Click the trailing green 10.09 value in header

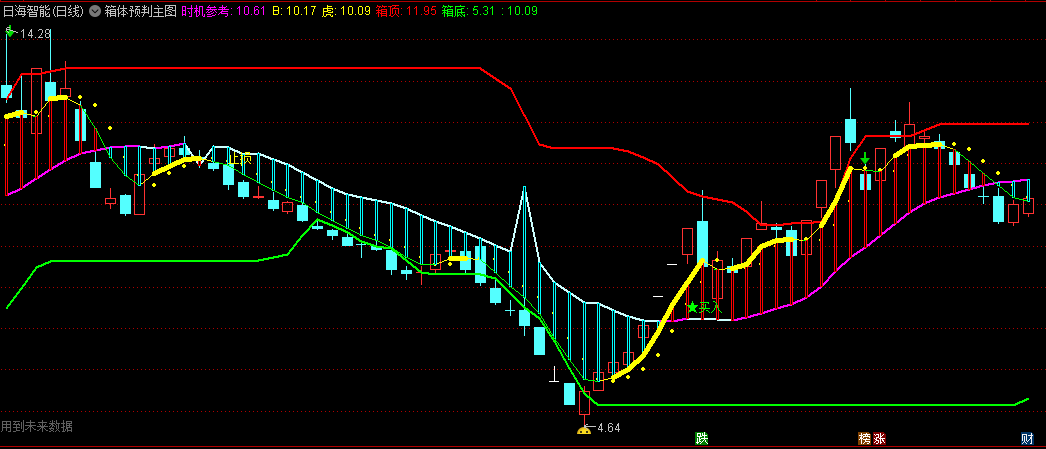[519, 11]
